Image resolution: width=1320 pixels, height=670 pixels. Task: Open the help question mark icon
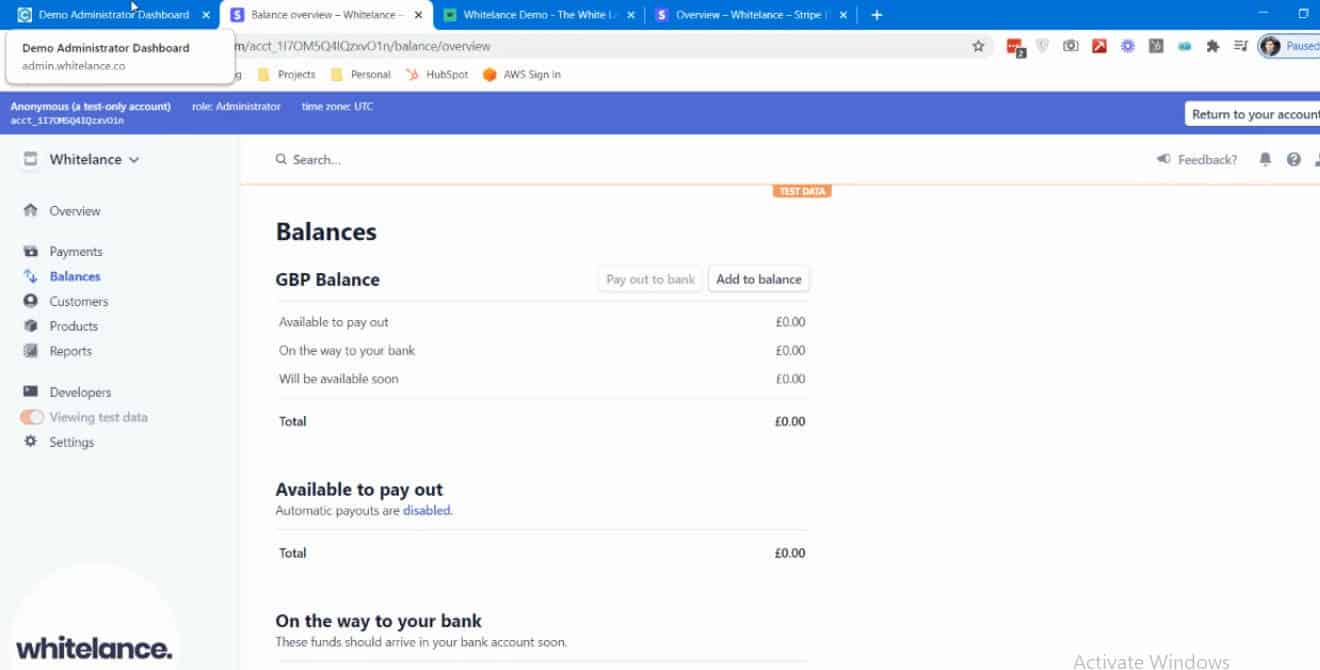coord(1294,160)
